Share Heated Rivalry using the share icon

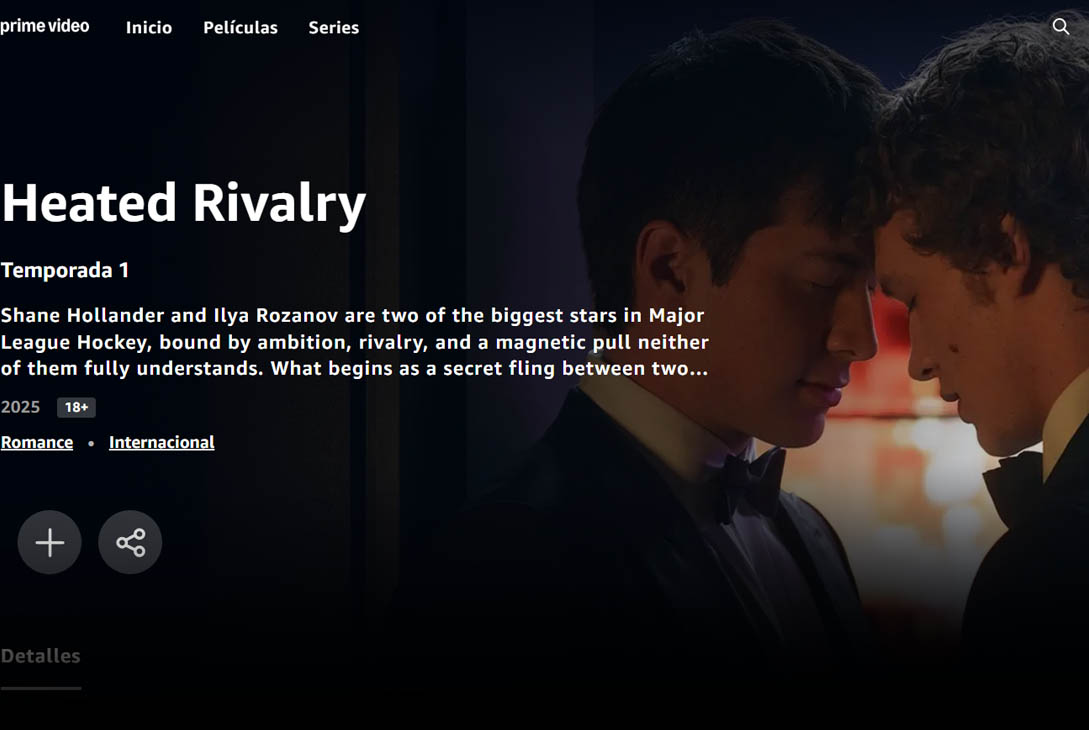(x=130, y=542)
